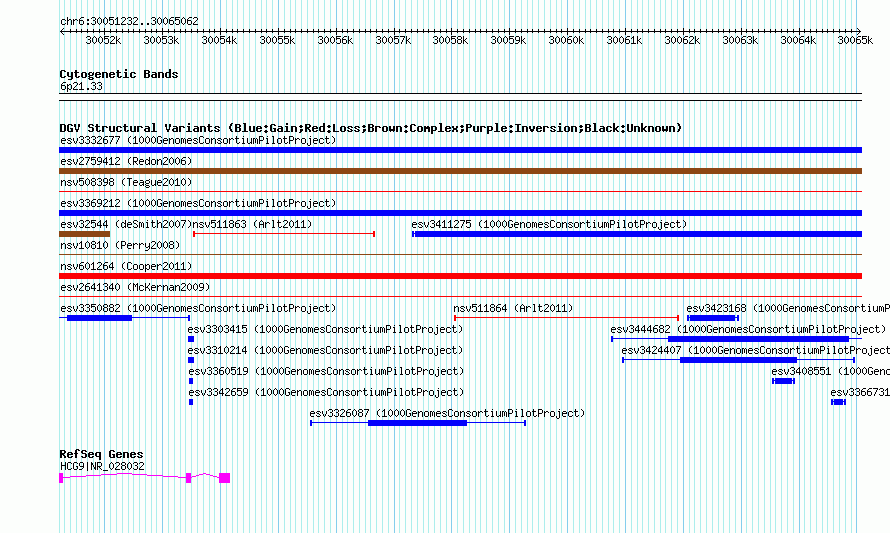Click the 30052k ruler tick label
Screen dimensions: 890x533
103,40
